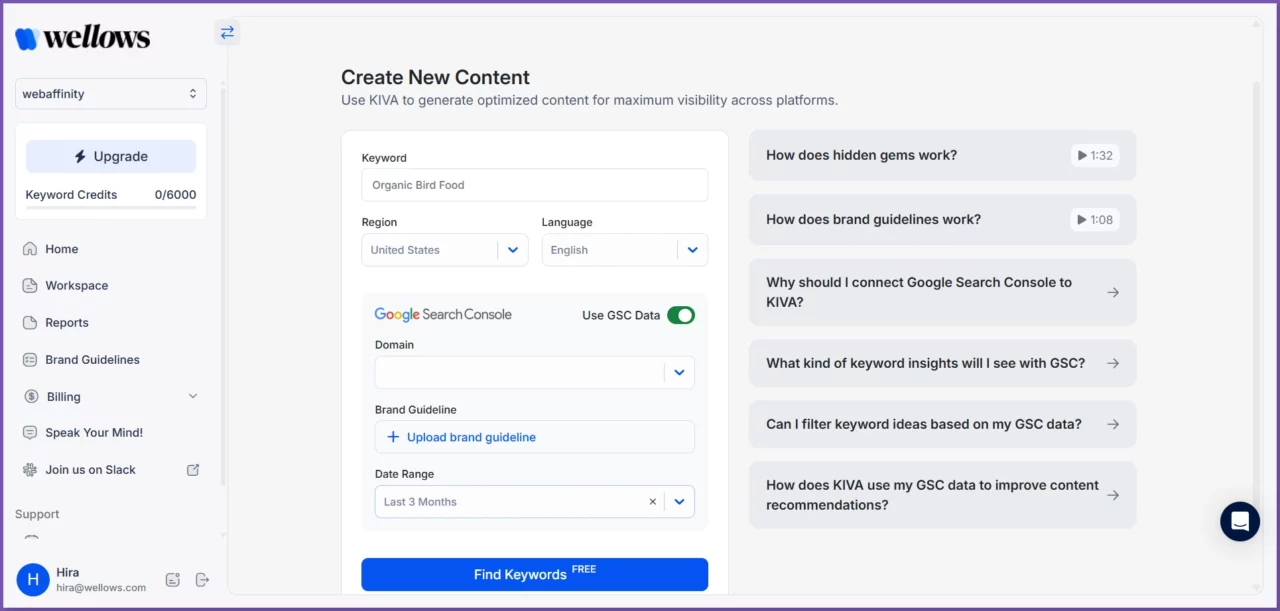Collapse the sidebar using the double-arrow icon
Screen dimensions: 1280x611
click(x=227, y=32)
